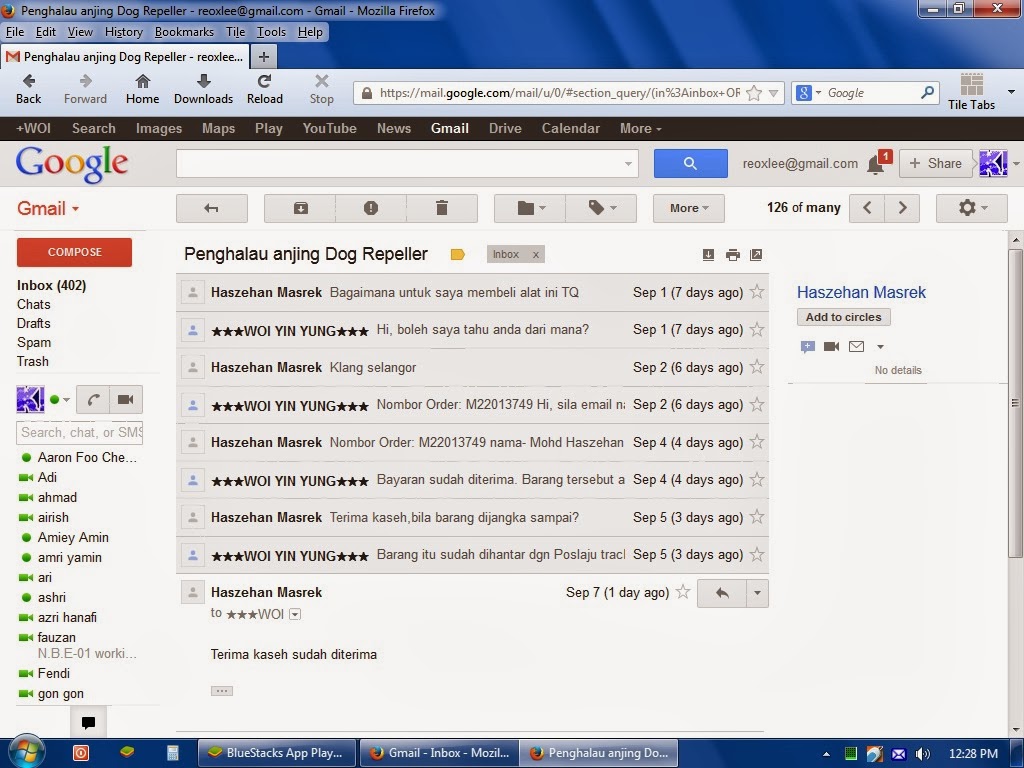Screen dimensions: 1024x768
Task: Click the chat bubble icon at bottom
Action: (x=88, y=722)
